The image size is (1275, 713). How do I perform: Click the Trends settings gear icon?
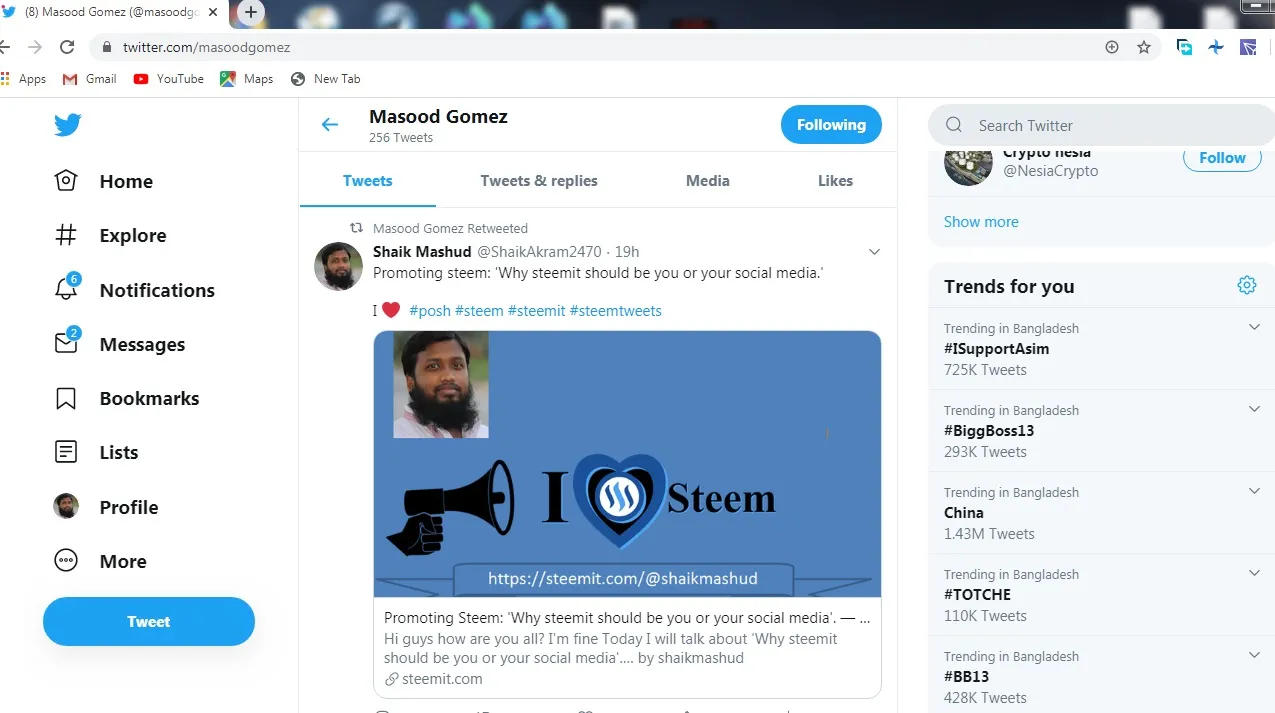click(1247, 285)
